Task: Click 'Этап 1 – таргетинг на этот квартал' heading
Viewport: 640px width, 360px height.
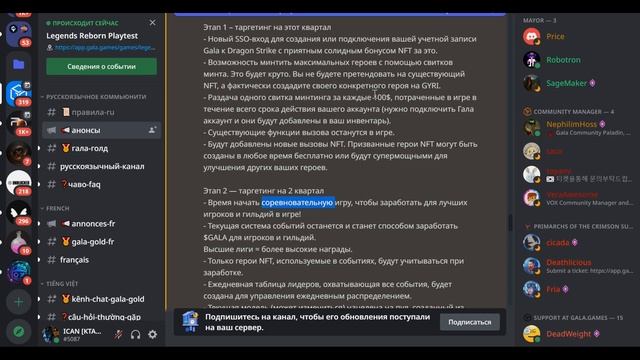Action: point(267,27)
